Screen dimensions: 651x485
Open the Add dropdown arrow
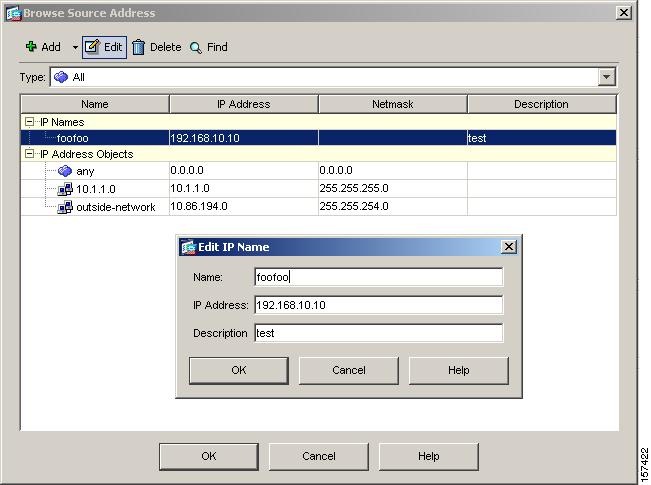75,47
